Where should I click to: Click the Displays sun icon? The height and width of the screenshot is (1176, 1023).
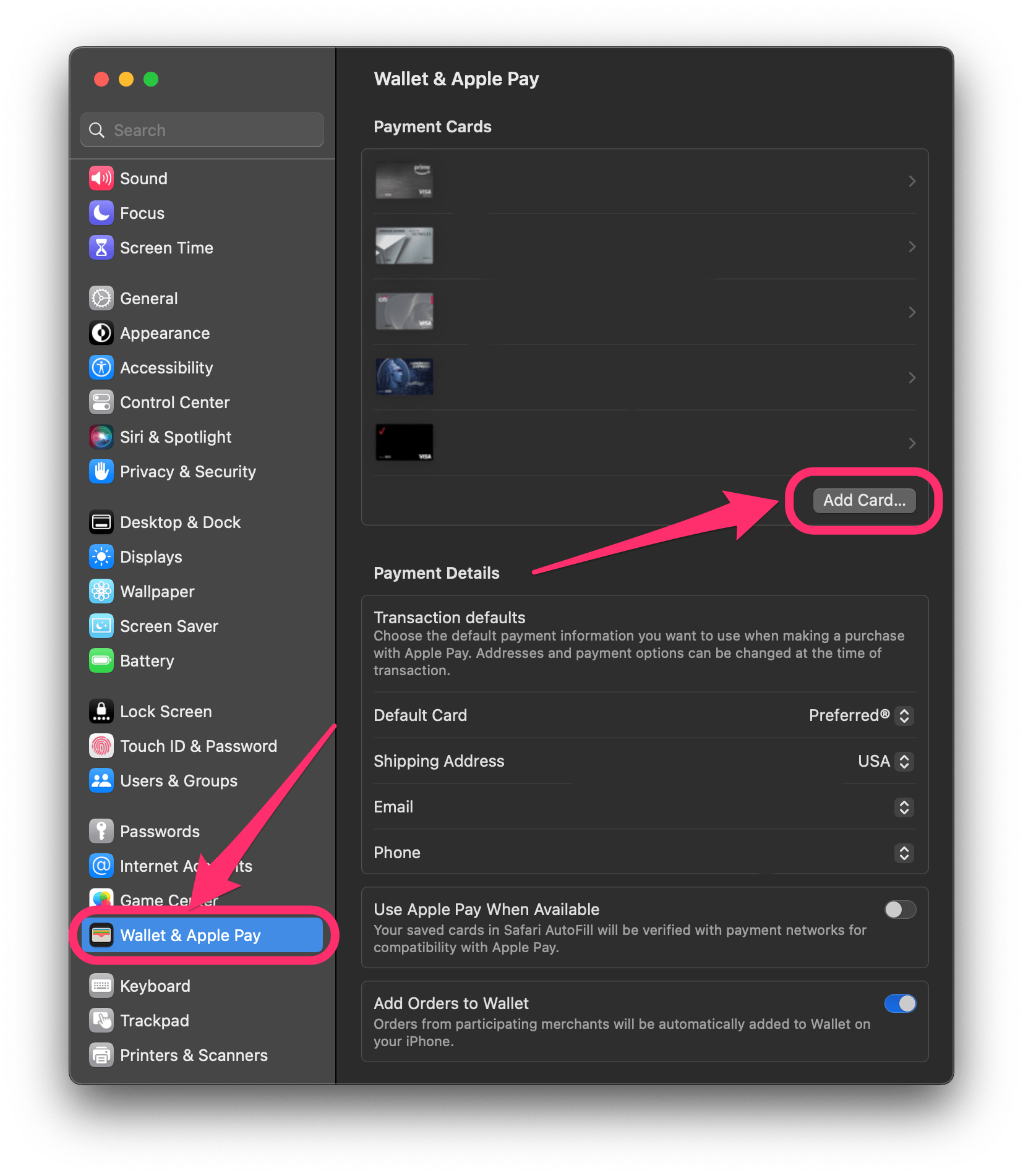[x=101, y=557]
